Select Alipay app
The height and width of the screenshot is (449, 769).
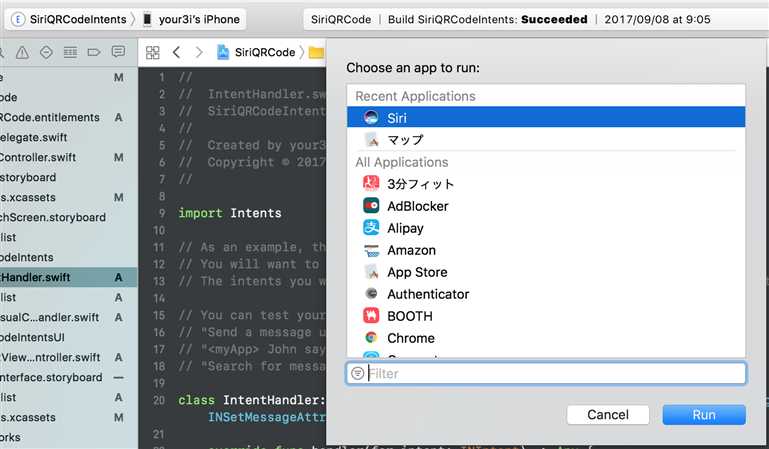pos(546,228)
